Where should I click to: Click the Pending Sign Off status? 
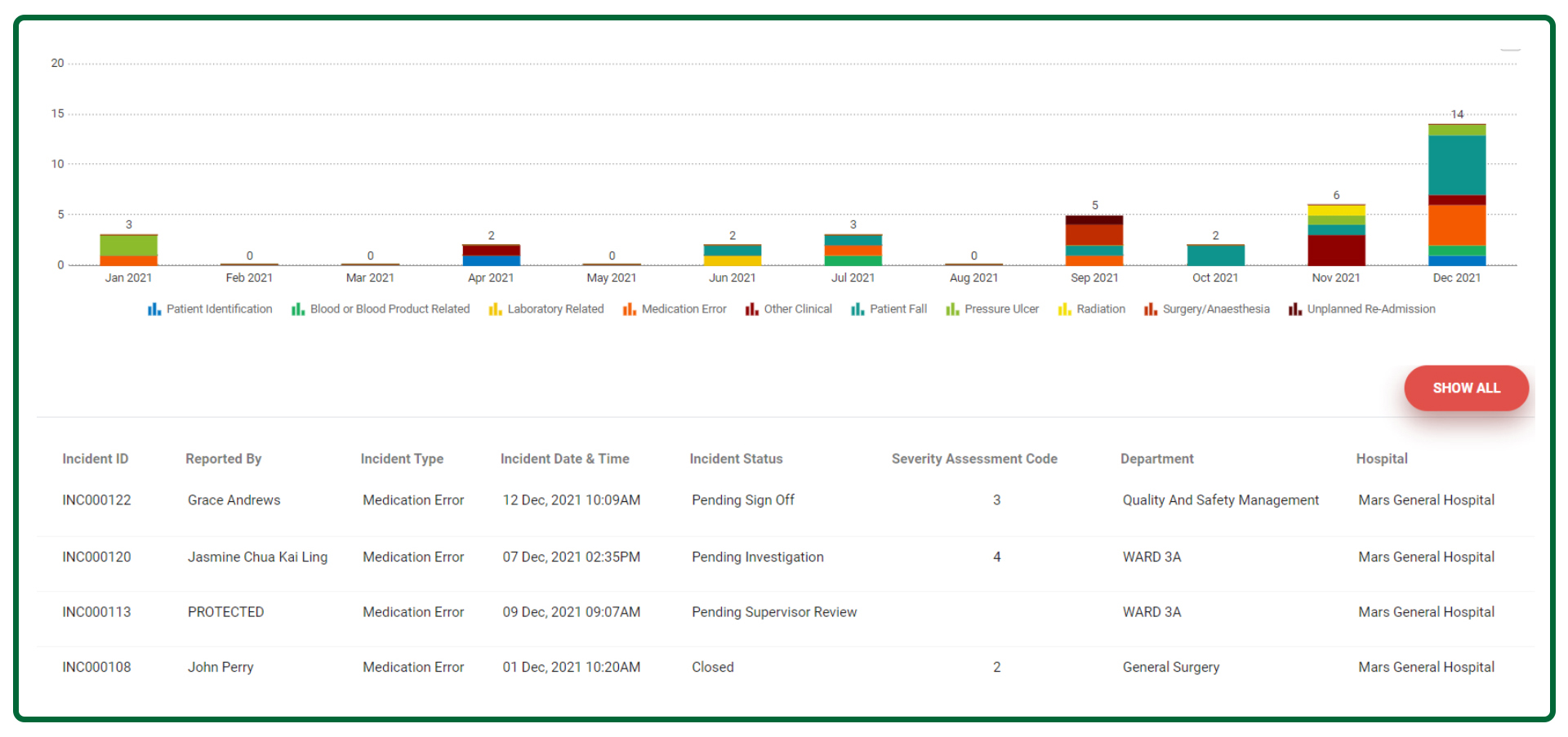tap(743, 500)
